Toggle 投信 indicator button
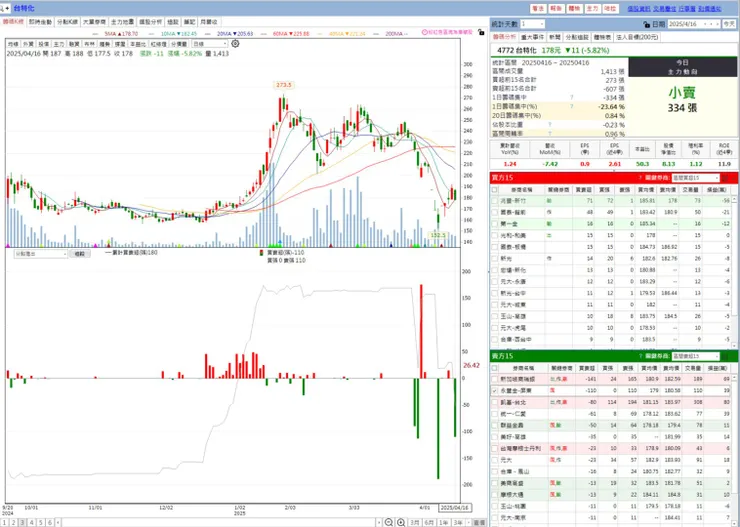This screenshot has width=740, height=527. pyautogui.click(x=43, y=44)
